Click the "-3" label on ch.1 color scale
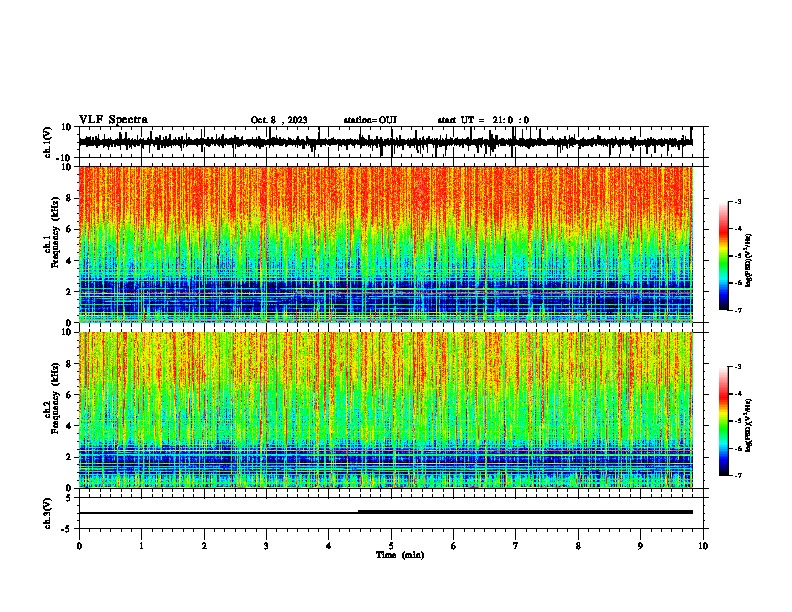 pos(737,201)
